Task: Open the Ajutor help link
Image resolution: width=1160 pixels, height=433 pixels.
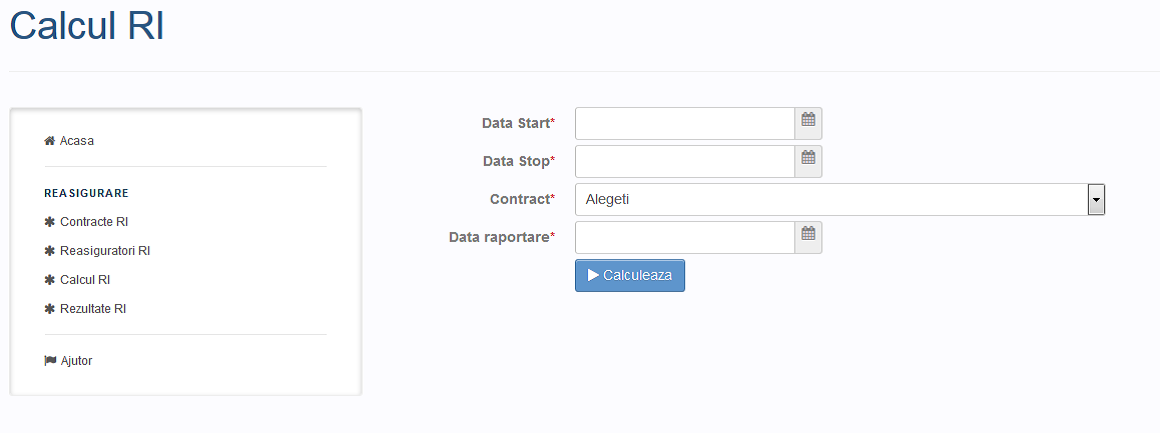Action: tap(76, 361)
